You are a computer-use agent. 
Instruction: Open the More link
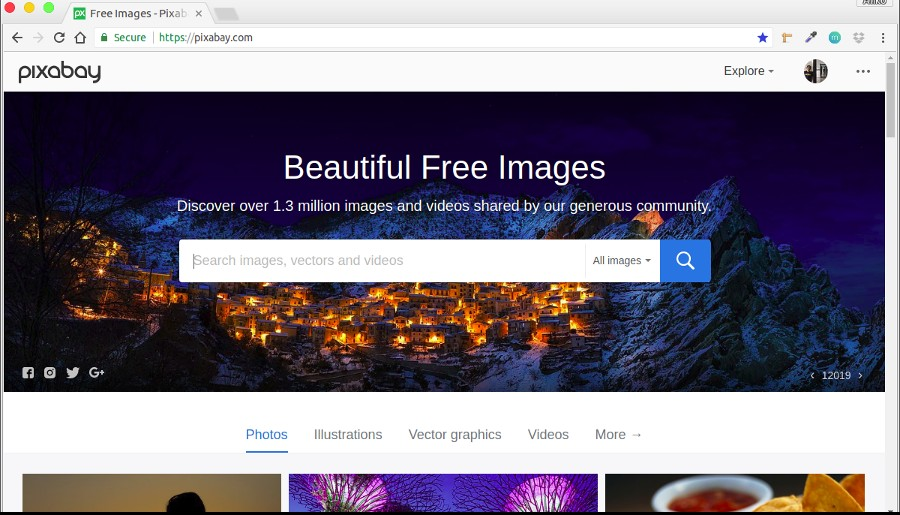pyautogui.click(x=618, y=435)
